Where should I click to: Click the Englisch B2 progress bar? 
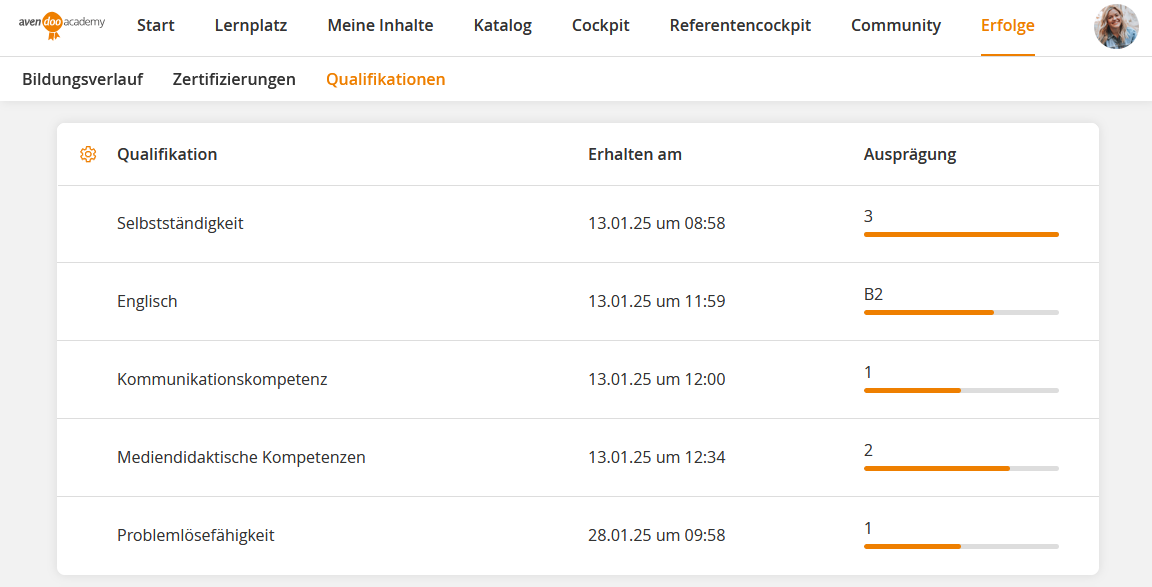coord(961,312)
